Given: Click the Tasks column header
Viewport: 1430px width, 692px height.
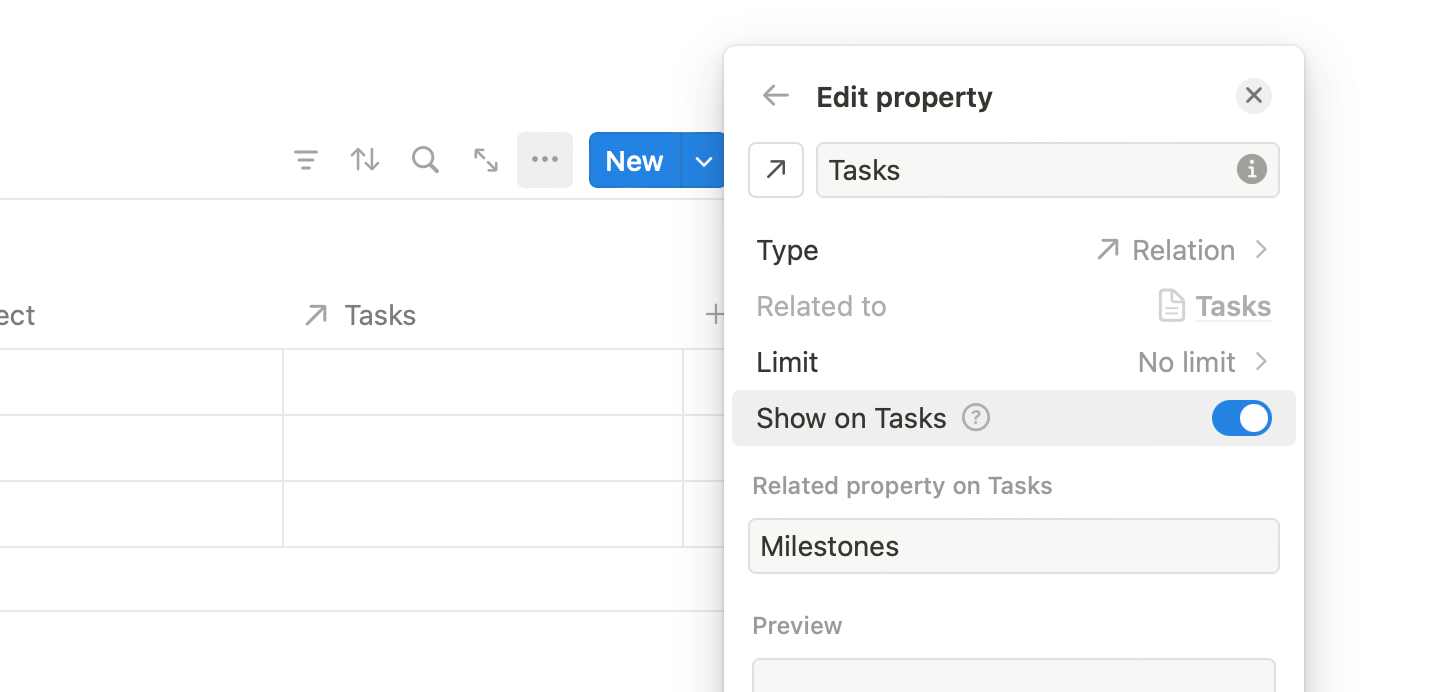Looking at the screenshot, I should pyautogui.click(x=380, y=316).
